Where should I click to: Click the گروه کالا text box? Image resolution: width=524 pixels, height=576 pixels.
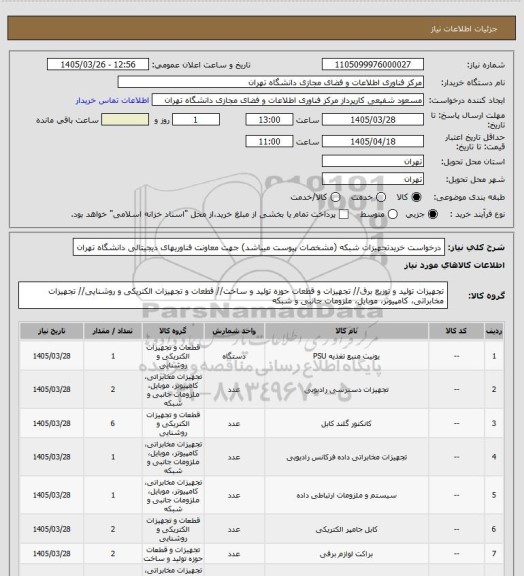pyautogui.click(x=233, y=295)
